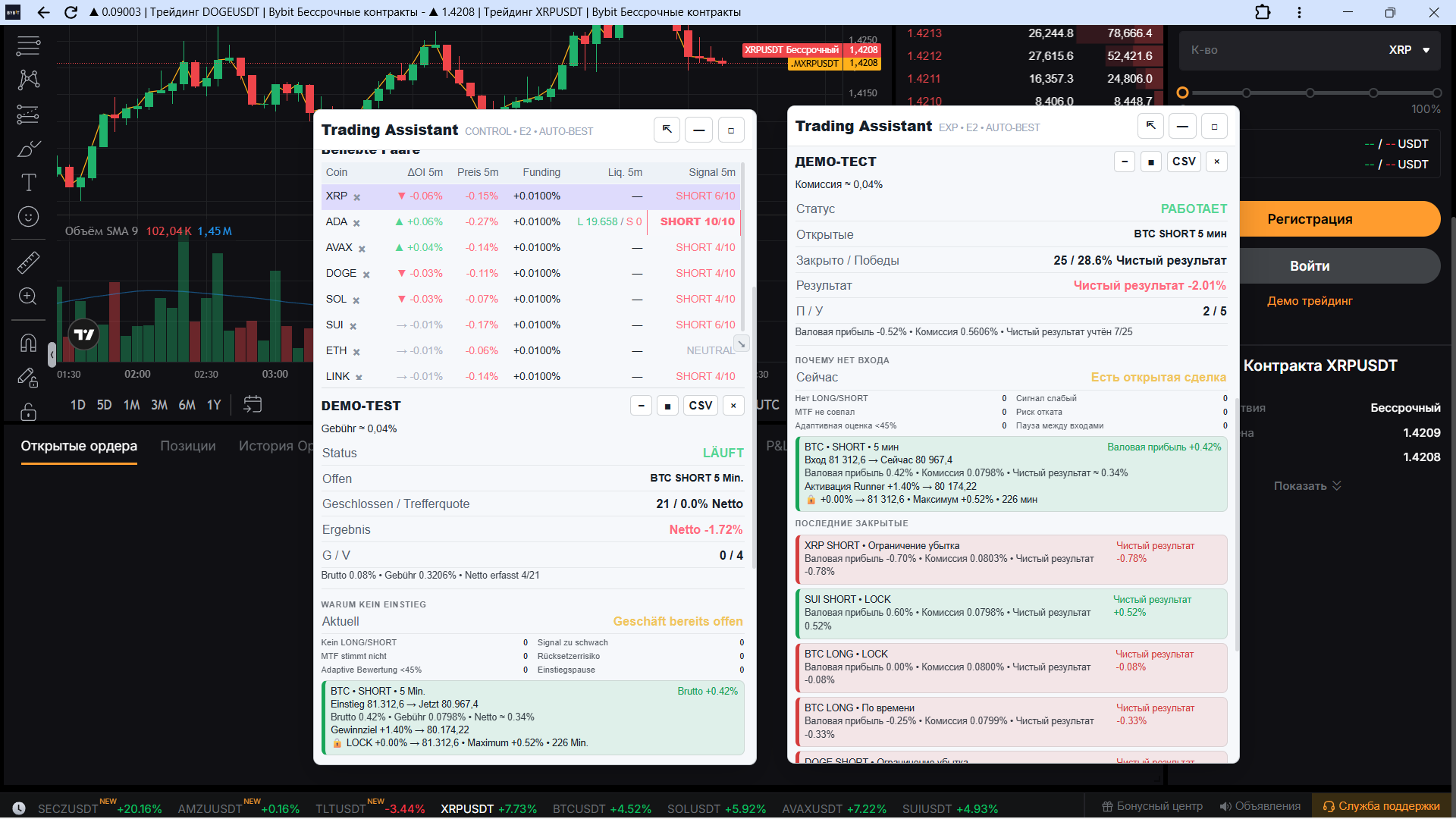Select the XABCD pattern drawing tool
Image resolution: width=1456 pixels, height=819 pixels.
click(28, 80)
